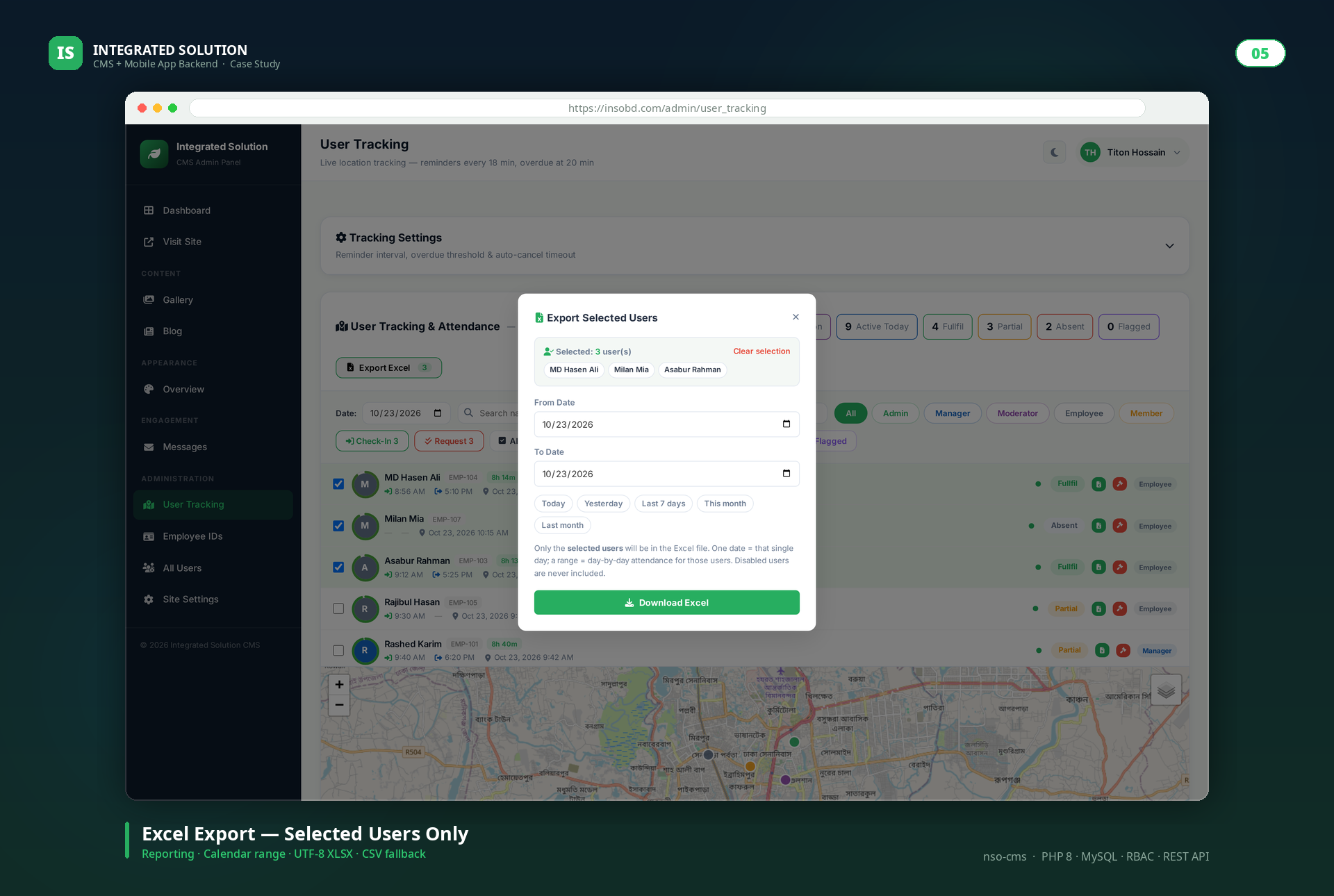
Task: Uncheck MD Hasen Ali row checkbox
Action: pos(338,484)
